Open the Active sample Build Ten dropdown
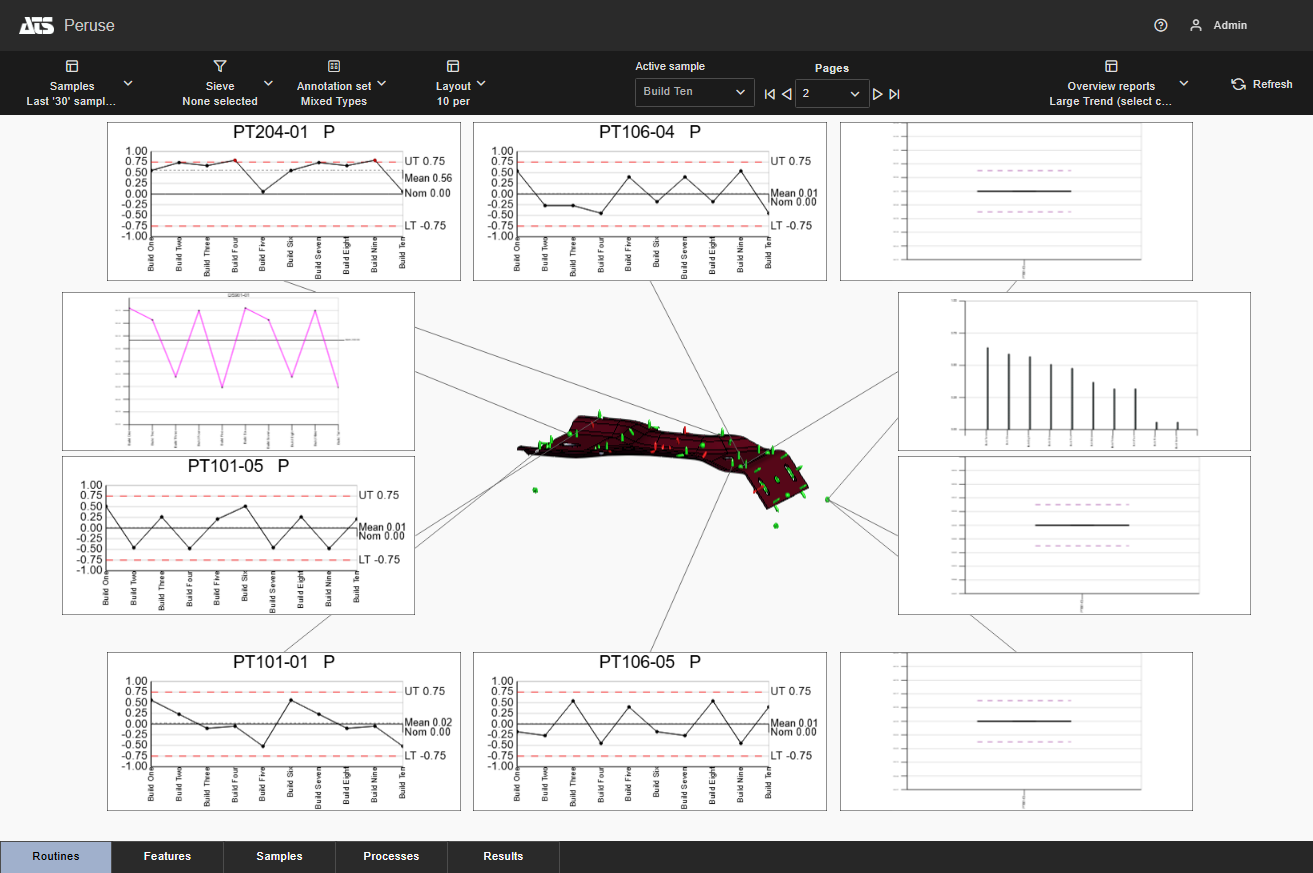 pyautogui.click(x=694, y=92)
